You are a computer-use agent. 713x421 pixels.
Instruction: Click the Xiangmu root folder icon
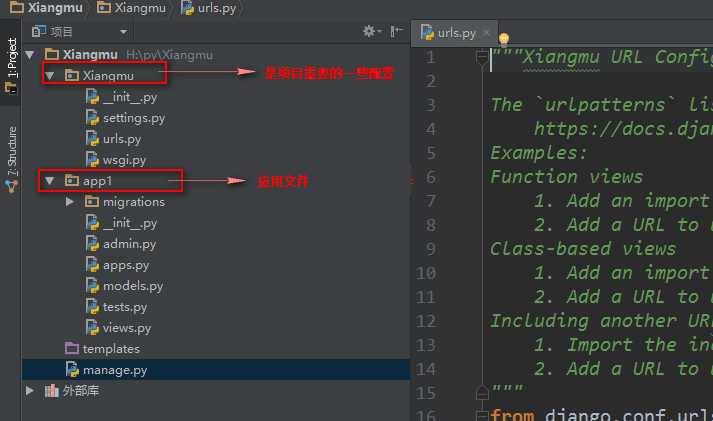click(x=52, y=55)
